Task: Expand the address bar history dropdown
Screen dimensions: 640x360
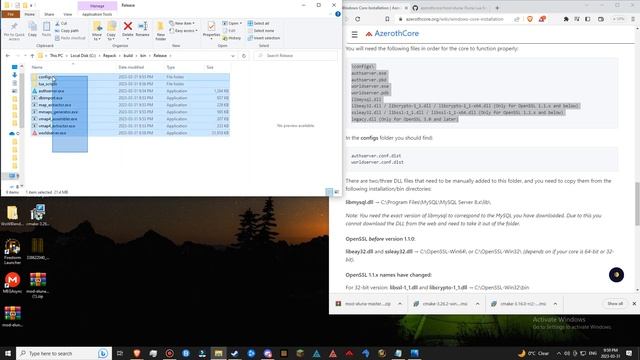Action: click(x=233, y=56)
